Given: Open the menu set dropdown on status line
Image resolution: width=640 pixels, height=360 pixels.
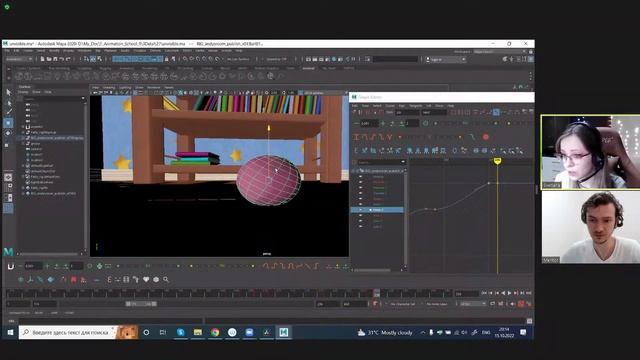Looking at the screenshot, I should click(x=19, y=59).
